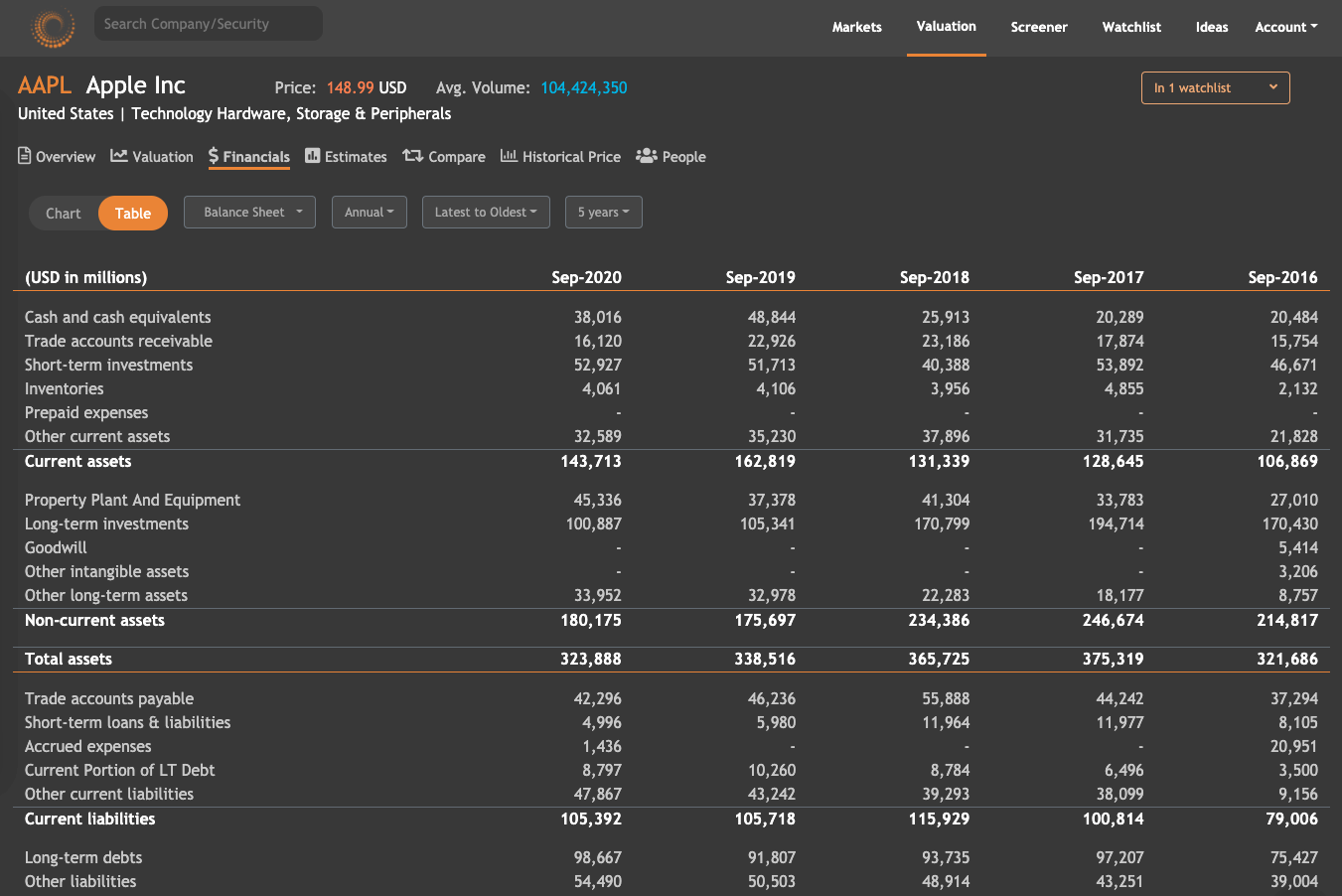The height and width of the screenshot is (896, 1342).
Task: Click the Sep-2017 column header
Action: [x=1109, y=277]
